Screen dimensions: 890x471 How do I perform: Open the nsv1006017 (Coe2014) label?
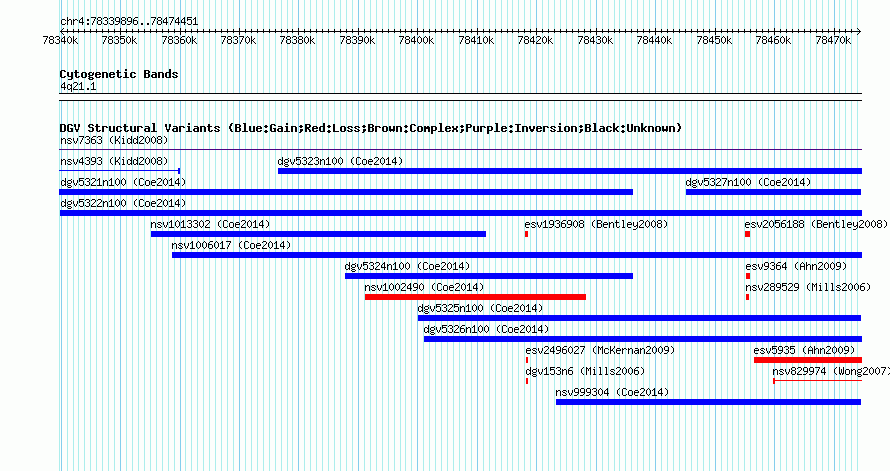click(x=232, y=245)
